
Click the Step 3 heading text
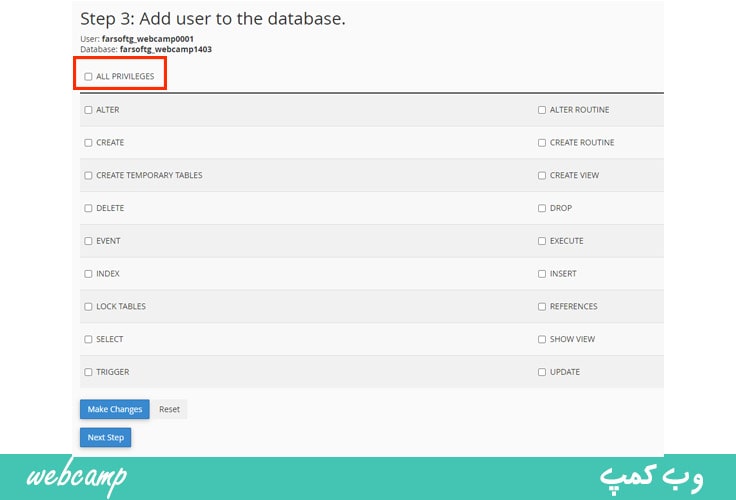click(x=213, y=19)
